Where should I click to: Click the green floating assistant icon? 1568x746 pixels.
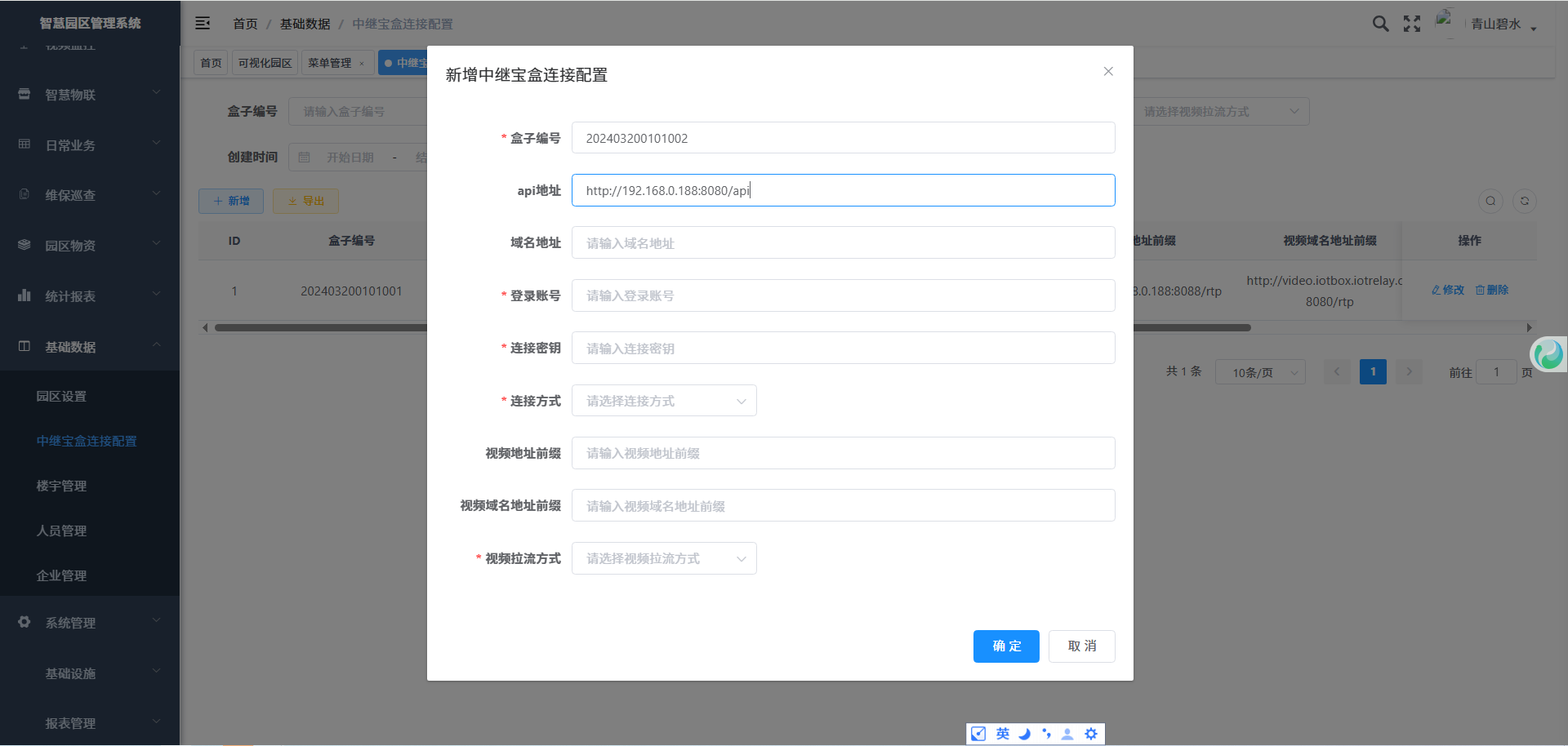click(1548, 354)
